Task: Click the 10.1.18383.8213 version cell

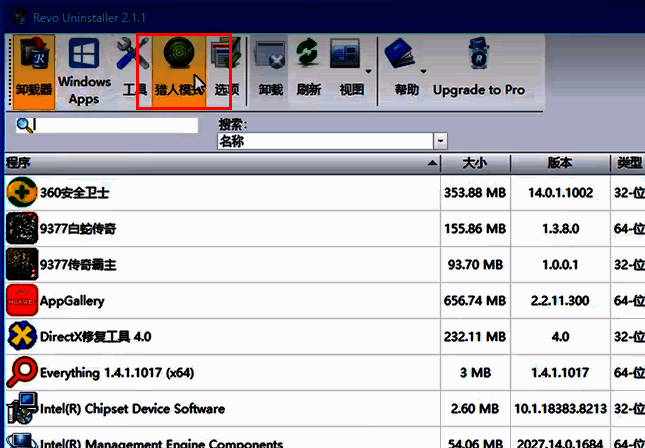Action: click(x=560, y=409)
